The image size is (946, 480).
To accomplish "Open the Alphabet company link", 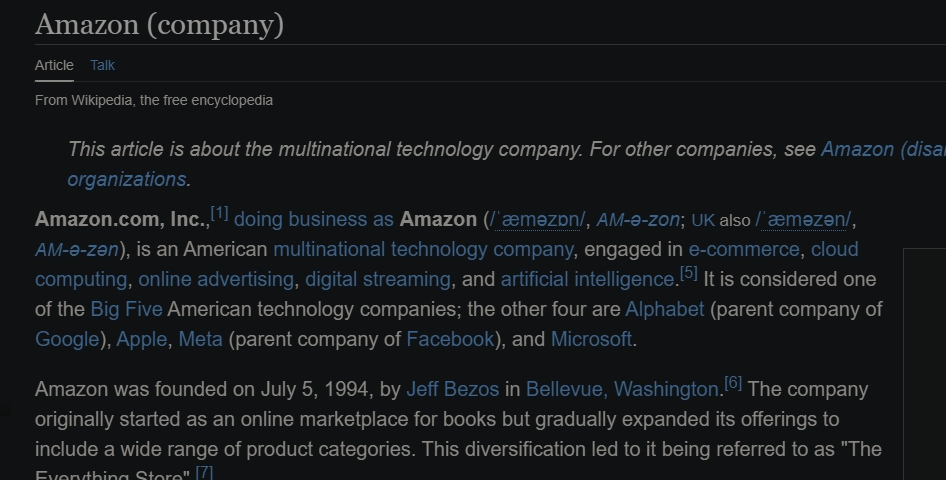I will [x=664, y=309].
